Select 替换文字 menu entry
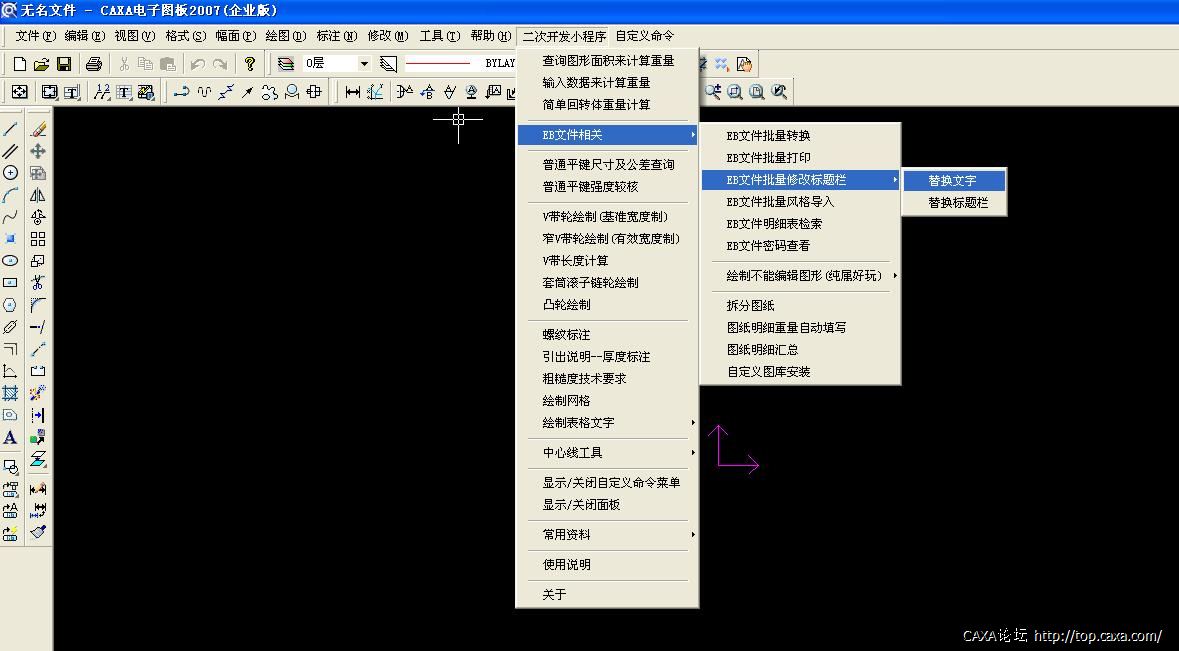Viewport: 1179px width, 651px height. (x=952, y=181)
